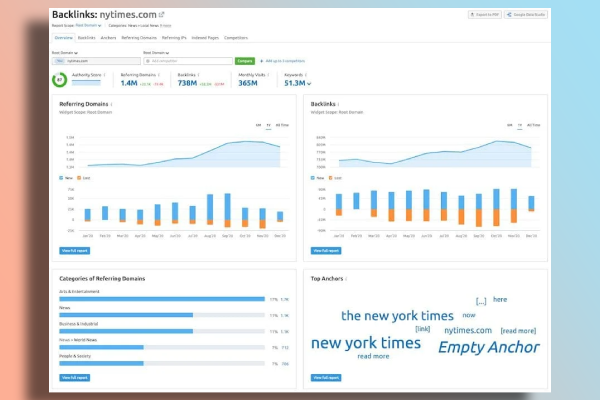The height and width of the screenshot is (400, 600).
Task: Select 1Y range in Backlinks chart
Action: pyautogui.click(x=520, y=125)
